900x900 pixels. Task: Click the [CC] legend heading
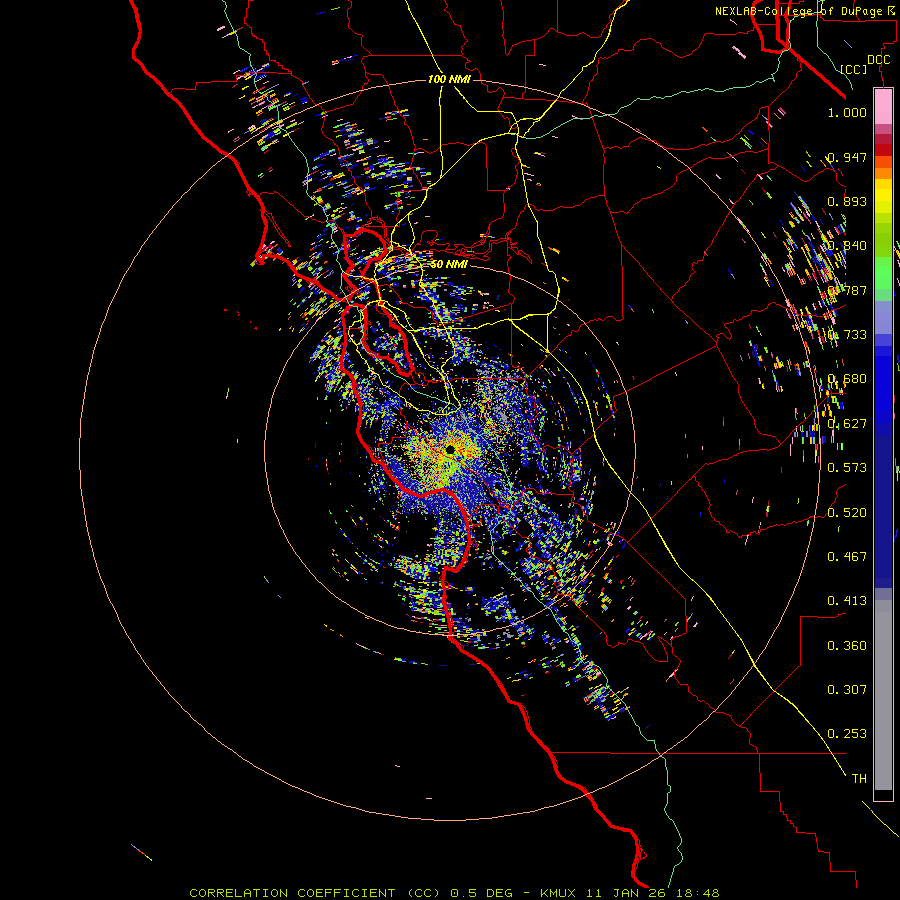(x=854, y=69)
